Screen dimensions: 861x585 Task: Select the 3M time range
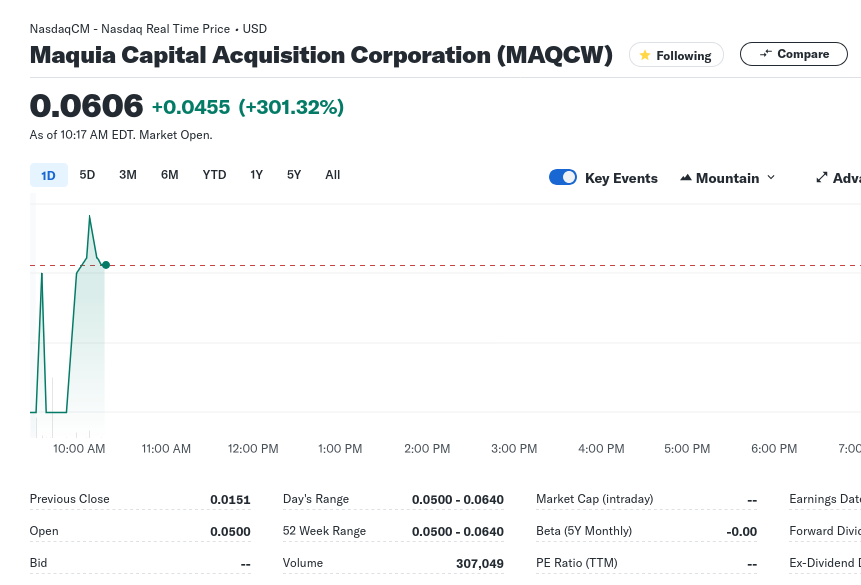pos(128,175)
